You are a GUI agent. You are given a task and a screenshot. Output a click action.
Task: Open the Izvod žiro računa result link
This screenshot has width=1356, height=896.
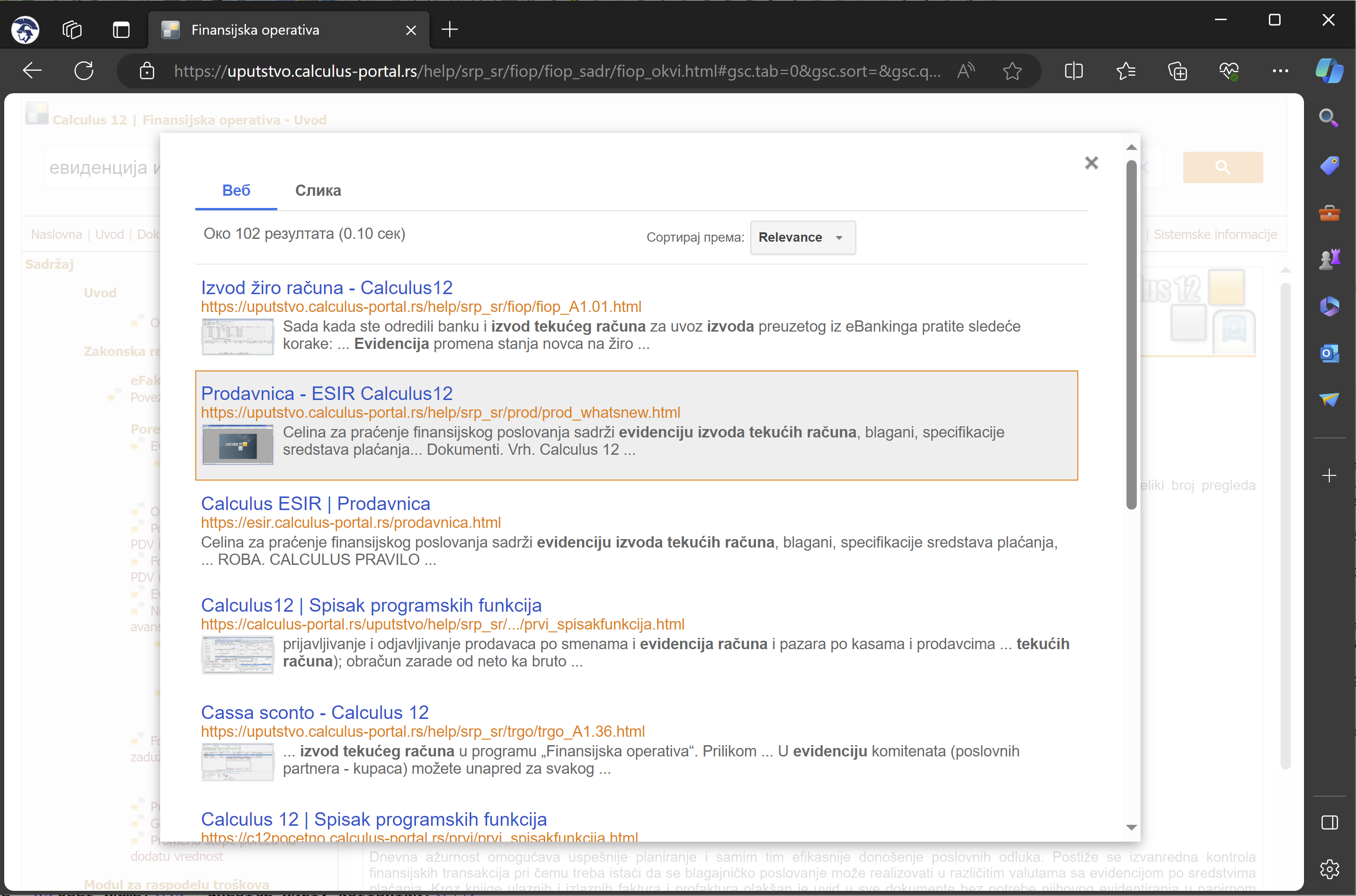[326, 288]
